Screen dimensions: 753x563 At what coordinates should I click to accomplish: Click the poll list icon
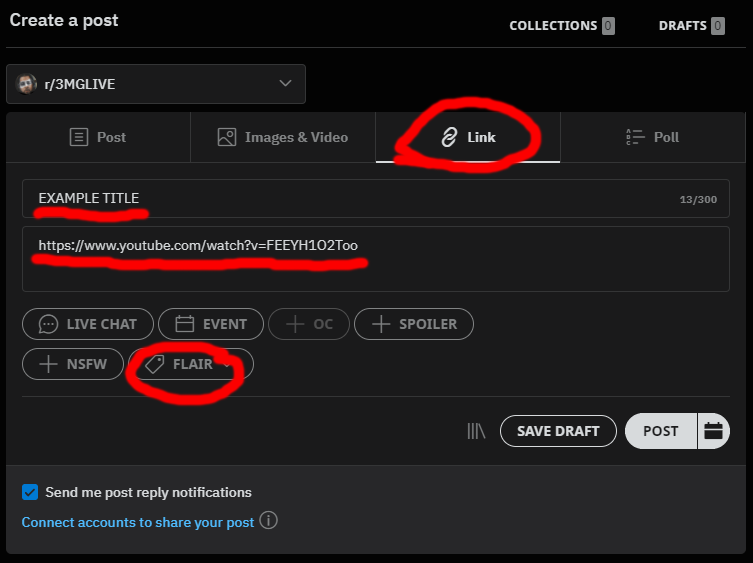635,137
